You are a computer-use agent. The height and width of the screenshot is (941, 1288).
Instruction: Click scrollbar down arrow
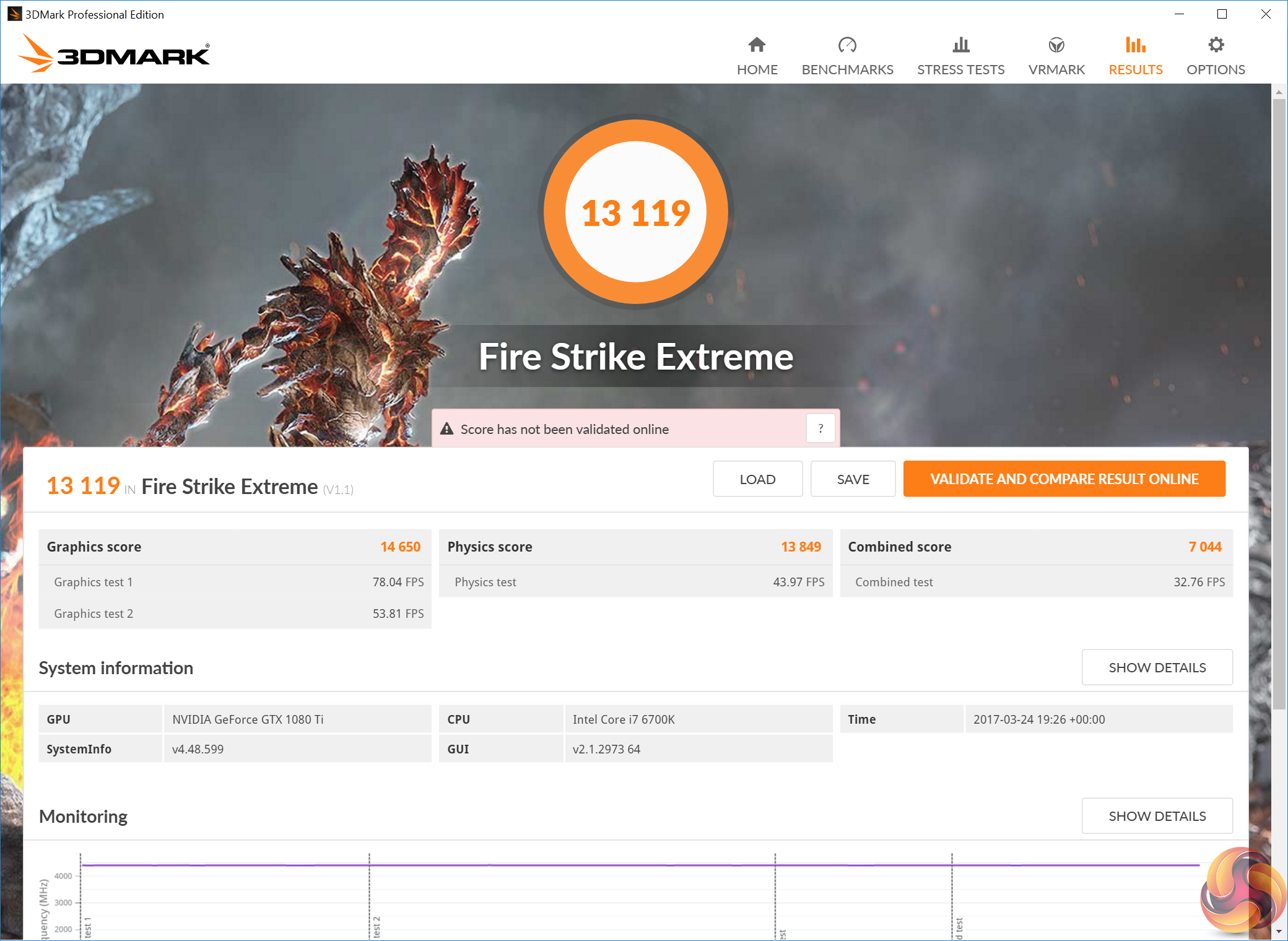point(1279,931)
